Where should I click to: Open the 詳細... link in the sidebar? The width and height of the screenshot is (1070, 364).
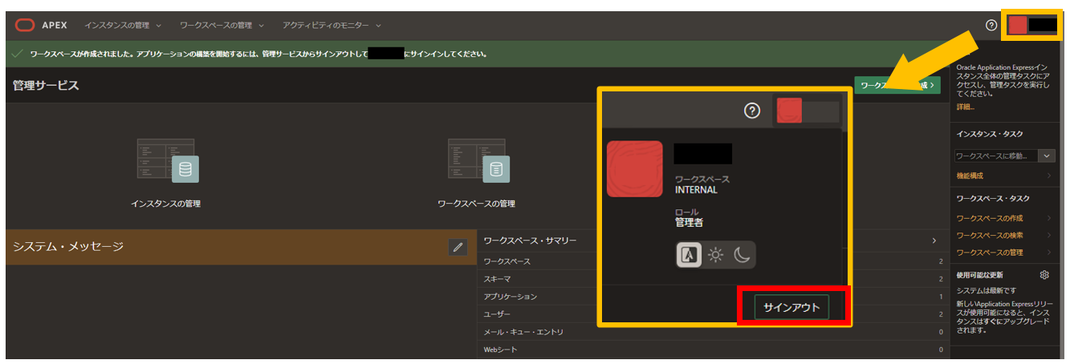965,107
